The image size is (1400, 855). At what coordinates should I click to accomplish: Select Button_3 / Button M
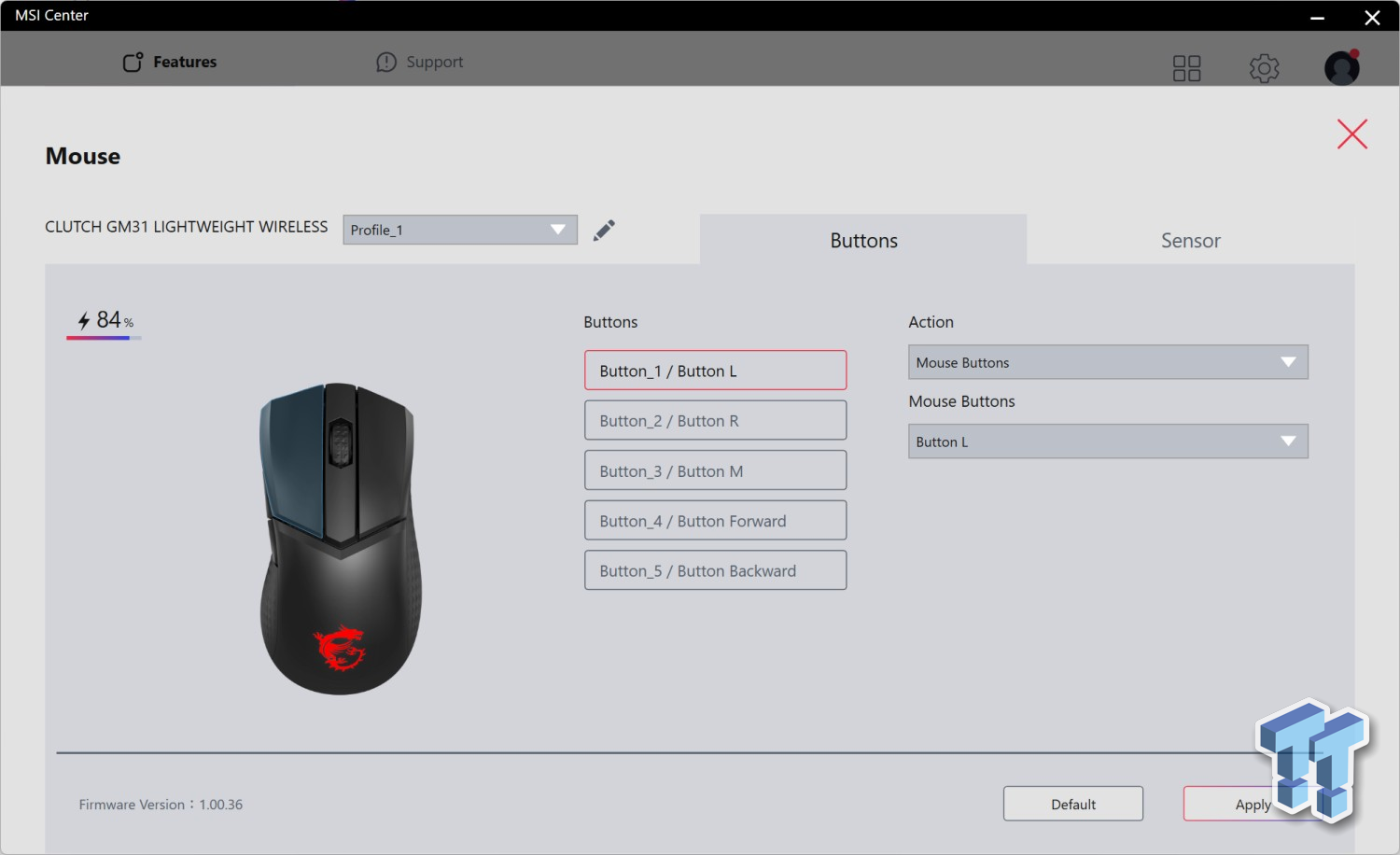point(715,470)
